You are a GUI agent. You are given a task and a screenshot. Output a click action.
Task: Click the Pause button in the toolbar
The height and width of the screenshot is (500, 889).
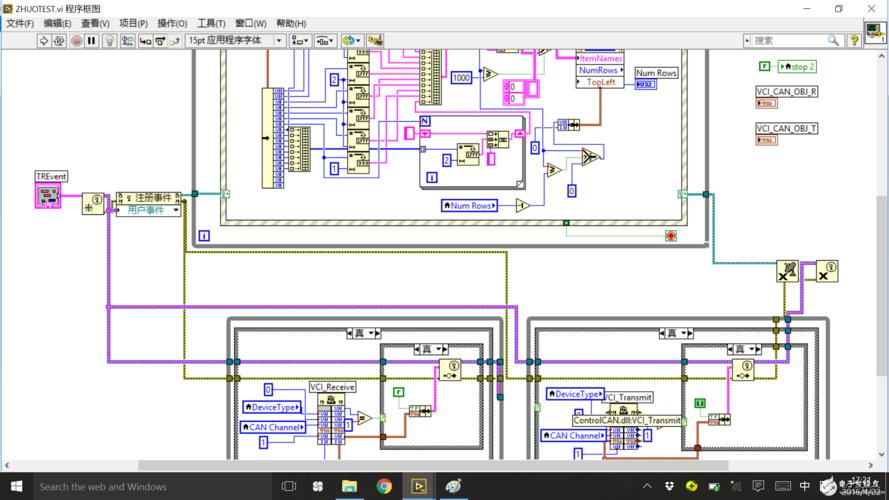click(91, 41)
